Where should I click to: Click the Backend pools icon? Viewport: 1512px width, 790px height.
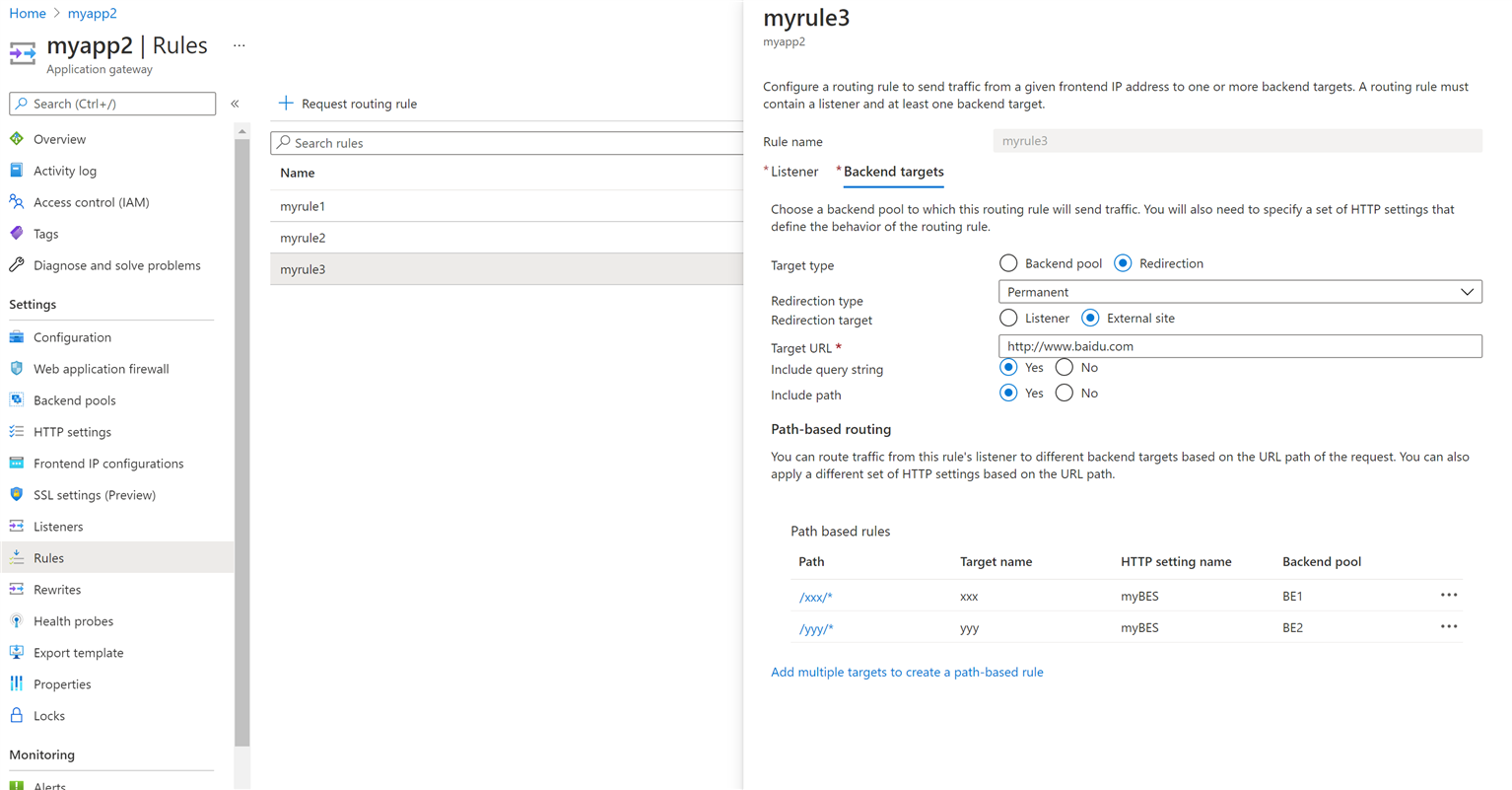pyautogui.click(x=17, y=400)
